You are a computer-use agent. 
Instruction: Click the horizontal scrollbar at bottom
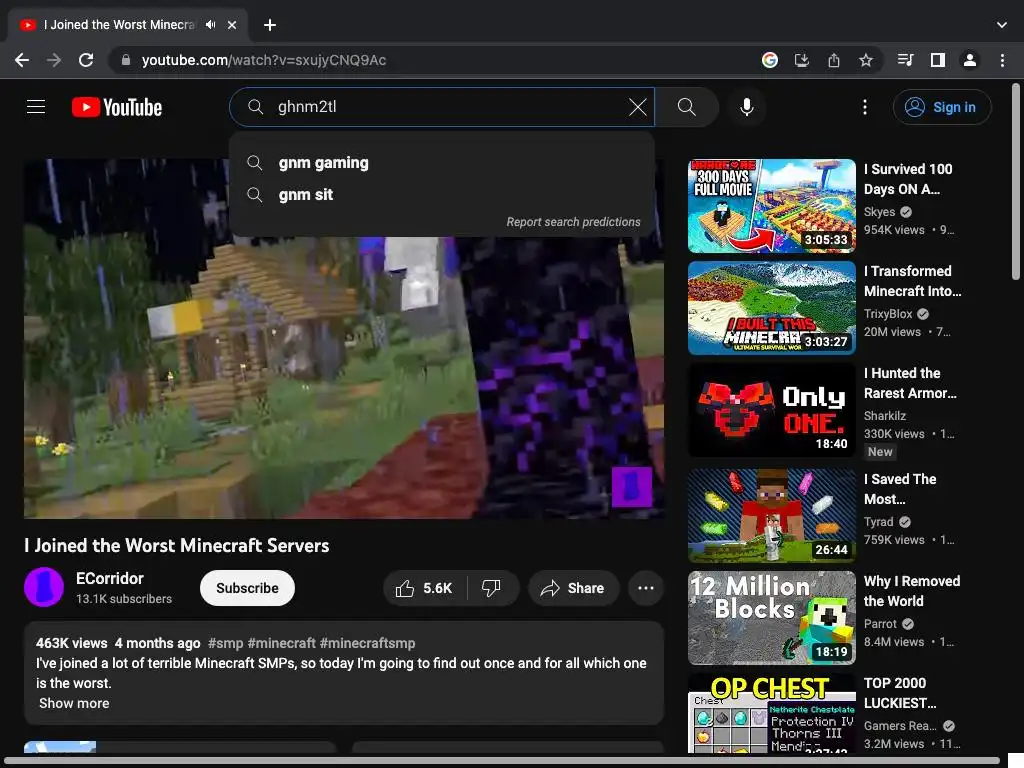tap(503, 761)
